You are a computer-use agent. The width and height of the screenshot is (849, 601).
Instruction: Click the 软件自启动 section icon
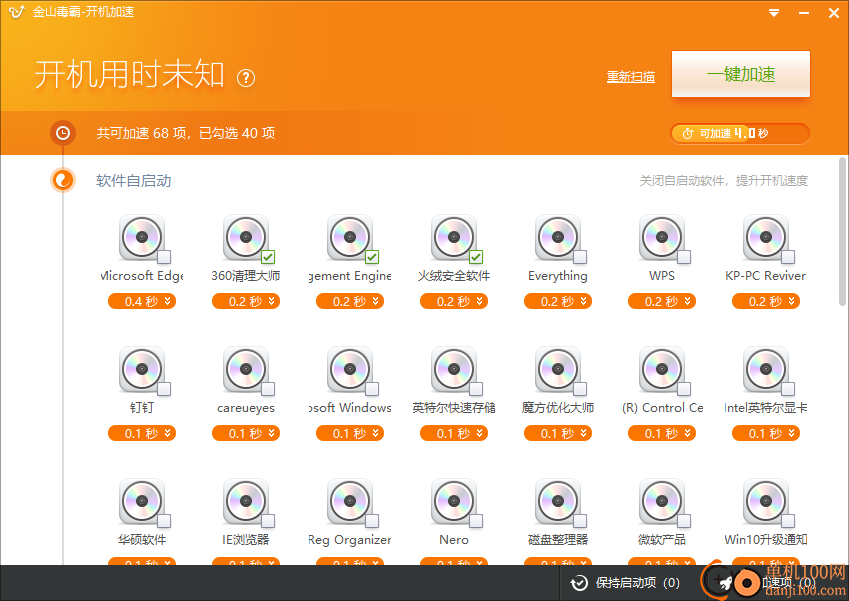click(x=63, y=180)
